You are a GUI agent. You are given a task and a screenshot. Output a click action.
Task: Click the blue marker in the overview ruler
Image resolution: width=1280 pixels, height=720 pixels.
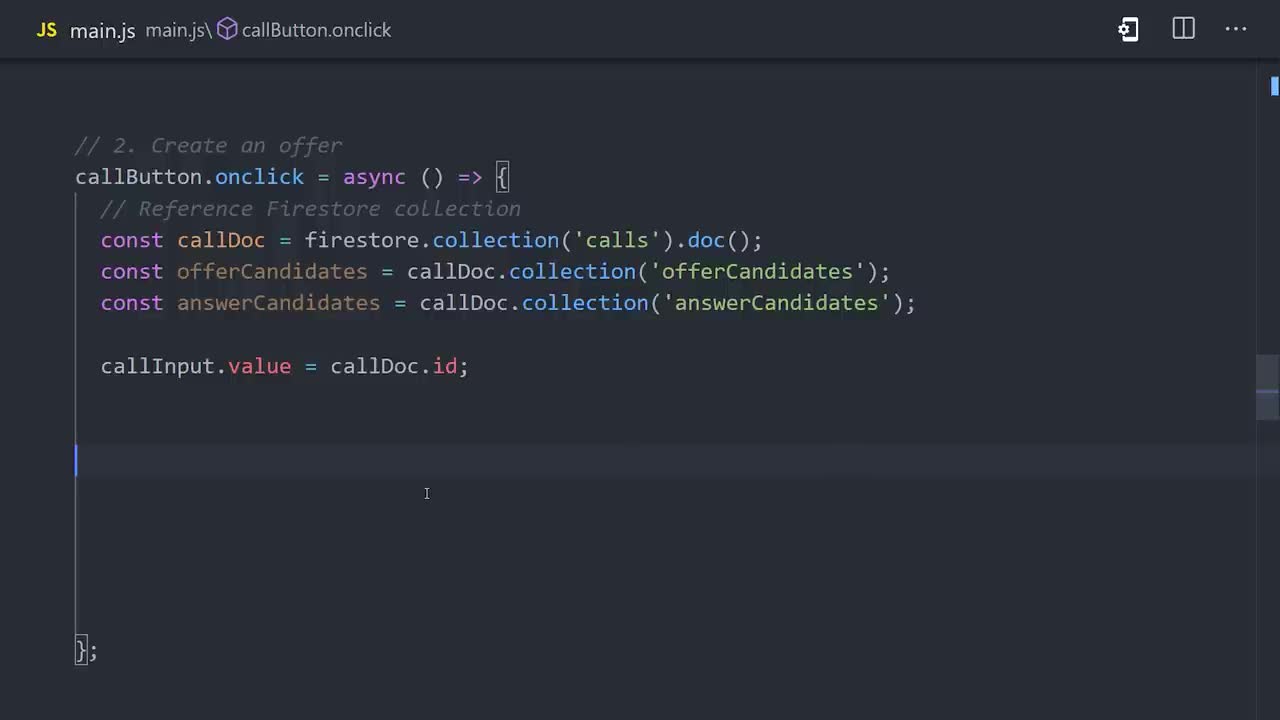1275,86
